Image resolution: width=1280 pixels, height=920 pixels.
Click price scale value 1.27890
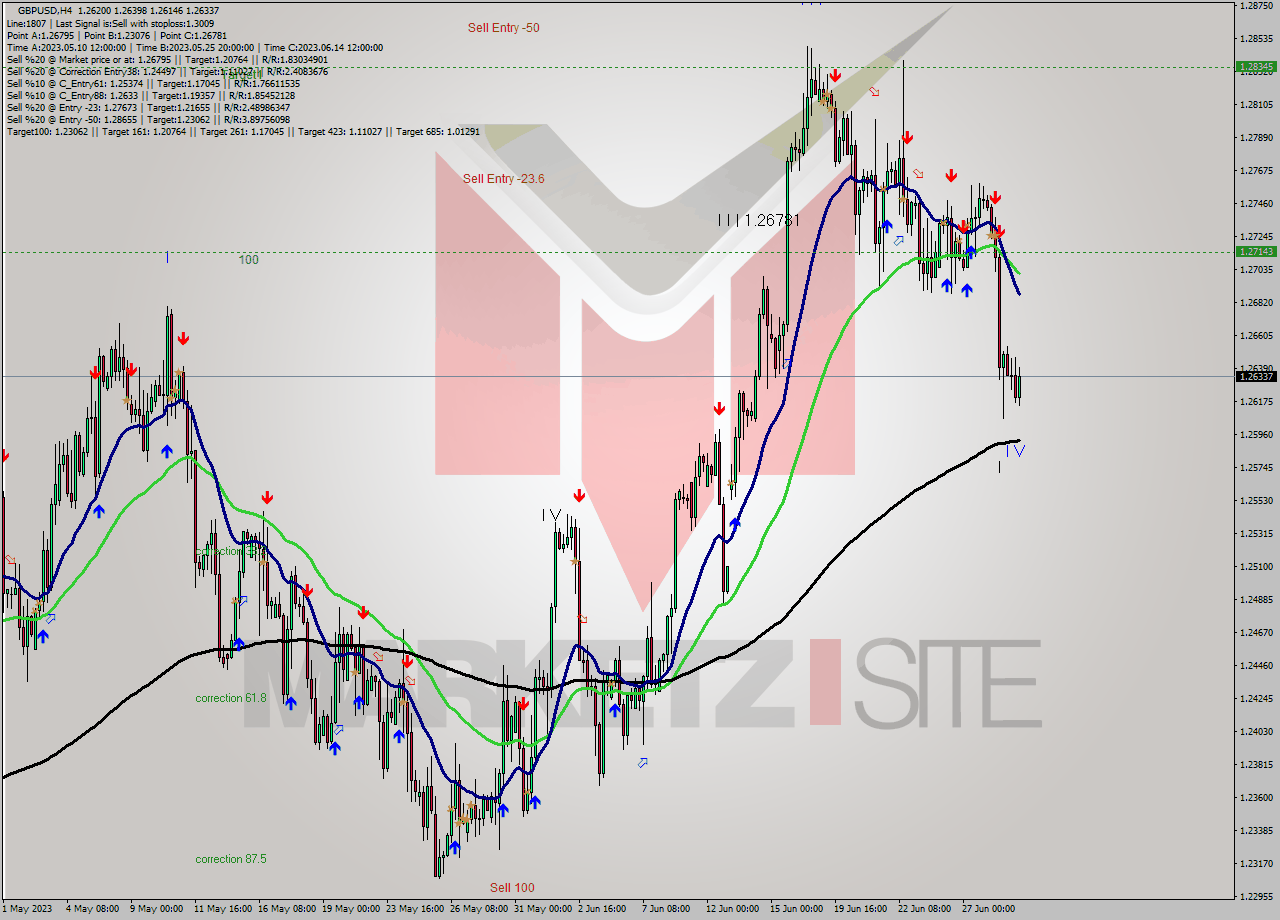pyautogui.click(x=1256, y=138)
